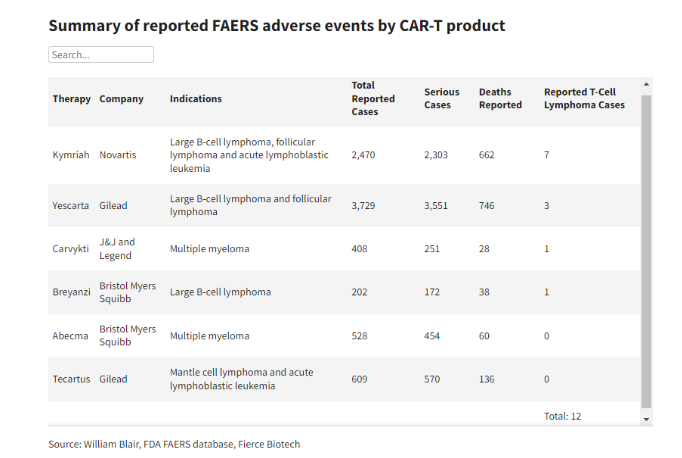The image size is (682, 458).
Task: Click the table title heading text
Action: coord(277,25)
